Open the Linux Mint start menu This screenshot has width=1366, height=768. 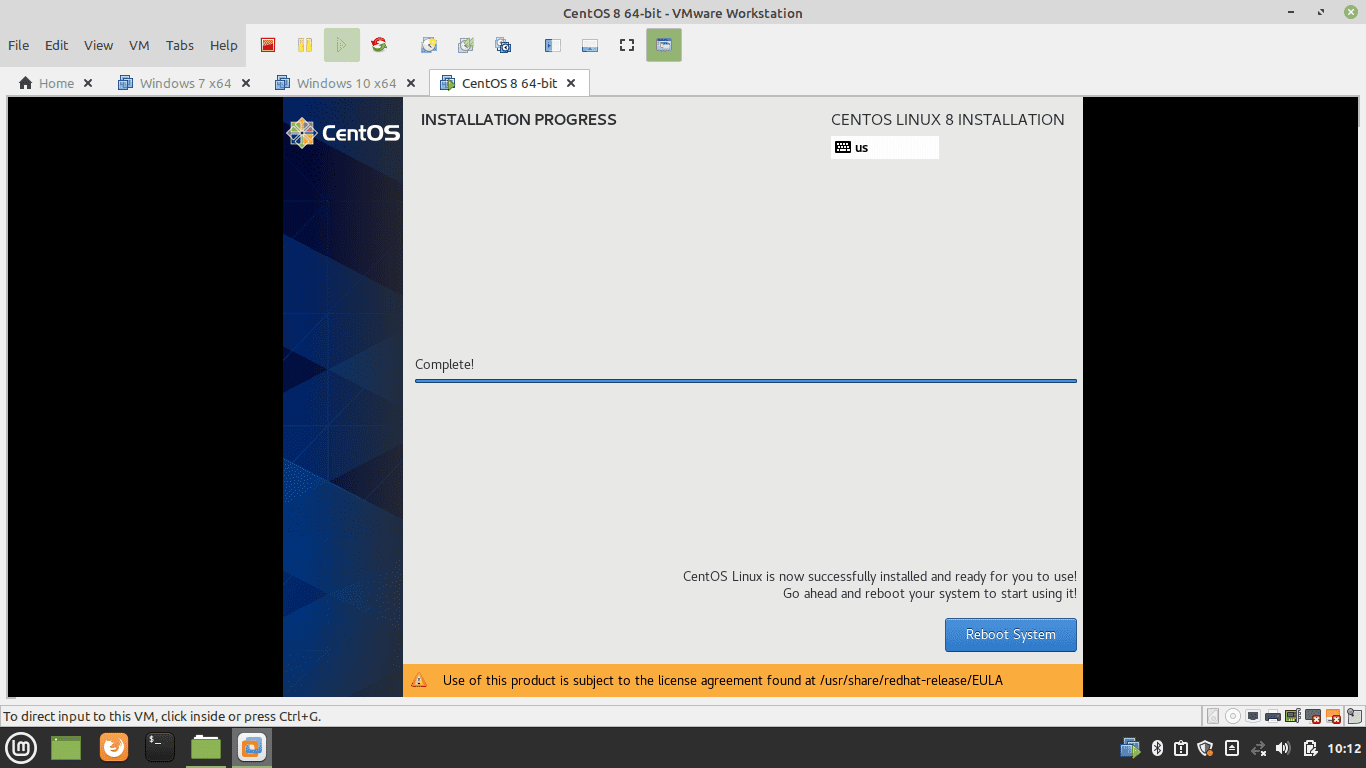(x=21, y=747)
